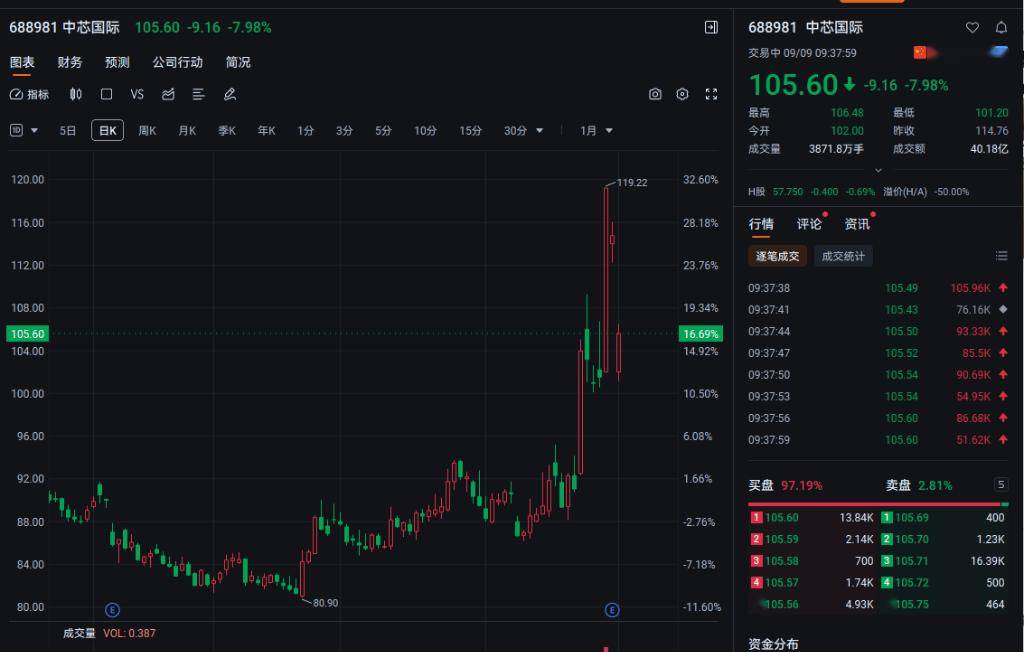Click the 买盘 卖盘 ratio bar
The height and width of the screenshot is (652, 1024).
pos(878,503)
